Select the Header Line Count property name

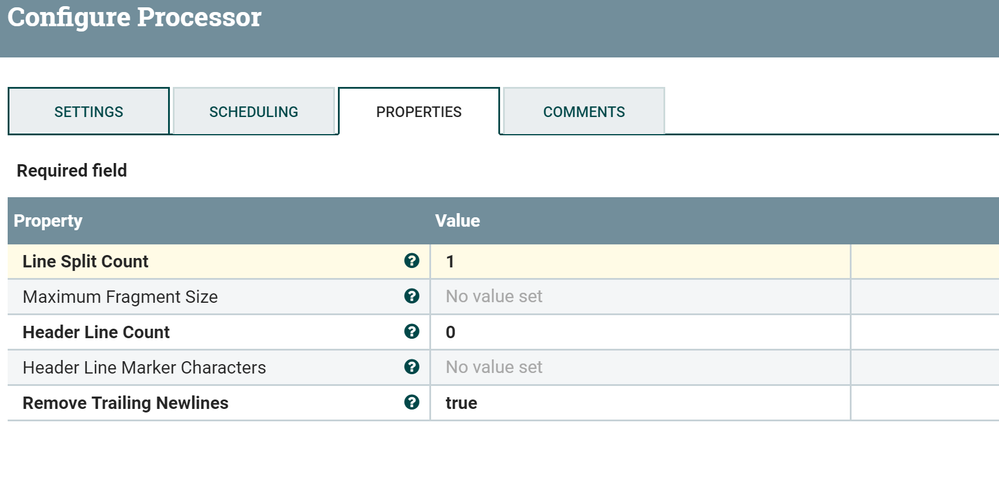(96, 332)
